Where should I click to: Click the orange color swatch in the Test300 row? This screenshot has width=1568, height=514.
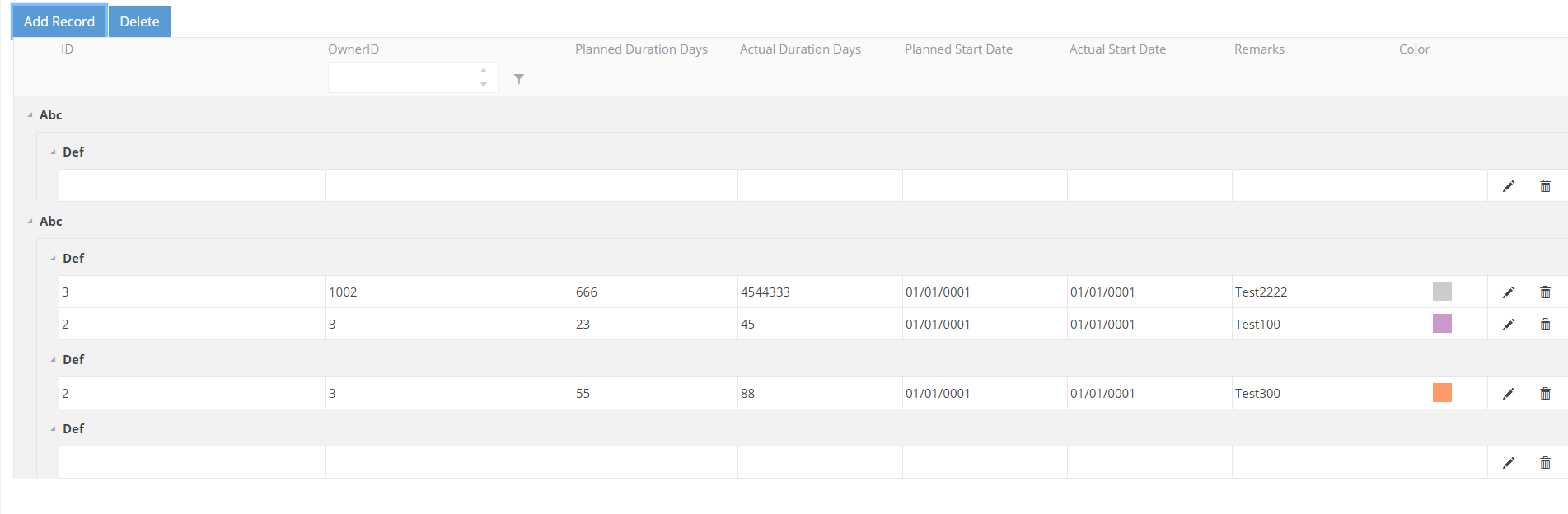click(x=1442, y=393)
